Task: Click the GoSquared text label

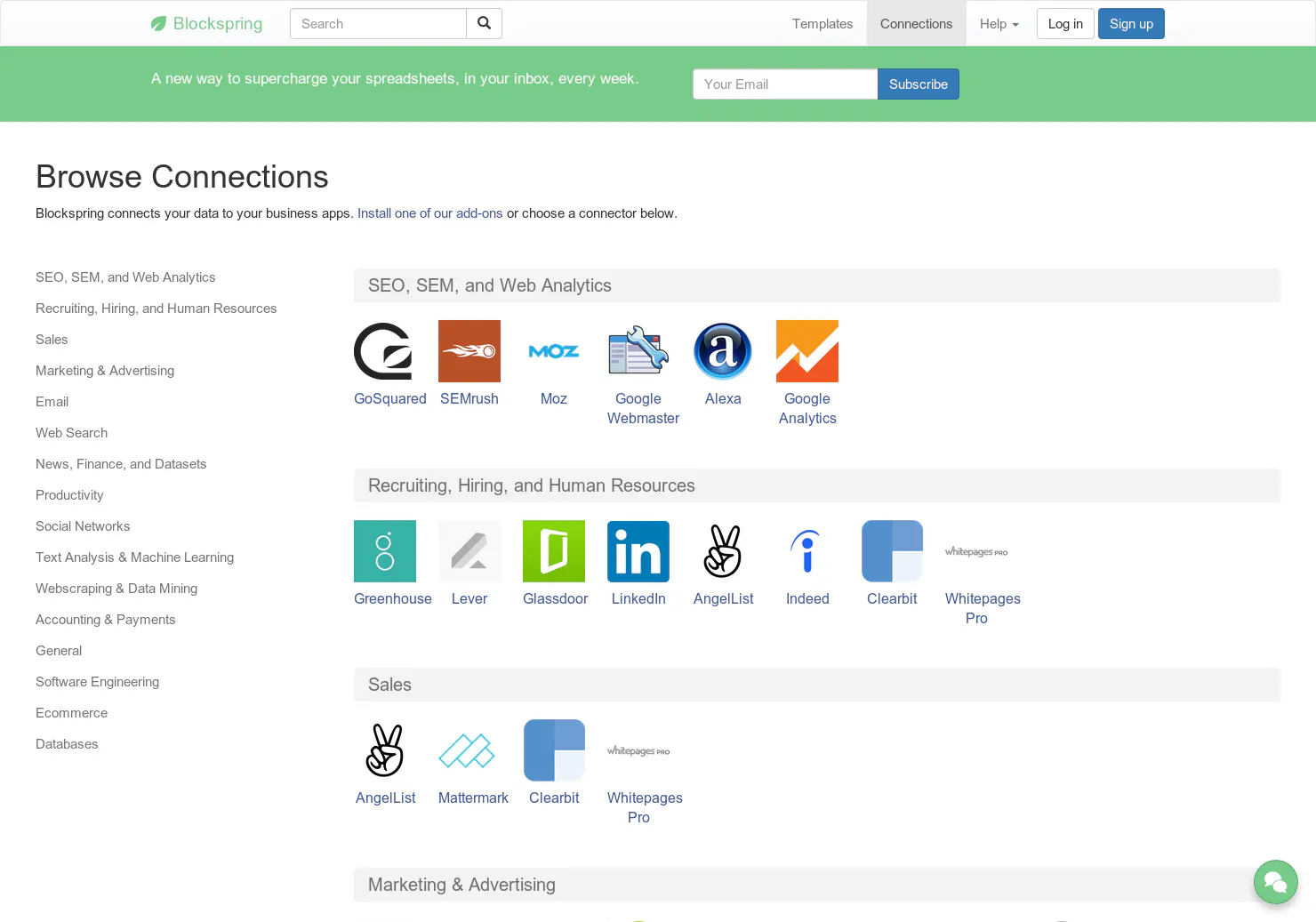Action: 390,399
